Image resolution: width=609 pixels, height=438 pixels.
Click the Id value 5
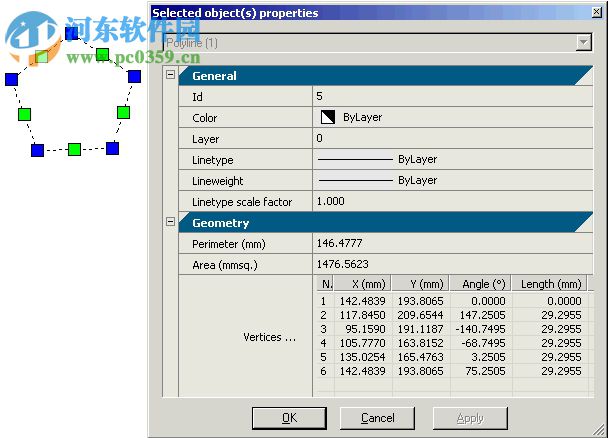pos(452,96)
